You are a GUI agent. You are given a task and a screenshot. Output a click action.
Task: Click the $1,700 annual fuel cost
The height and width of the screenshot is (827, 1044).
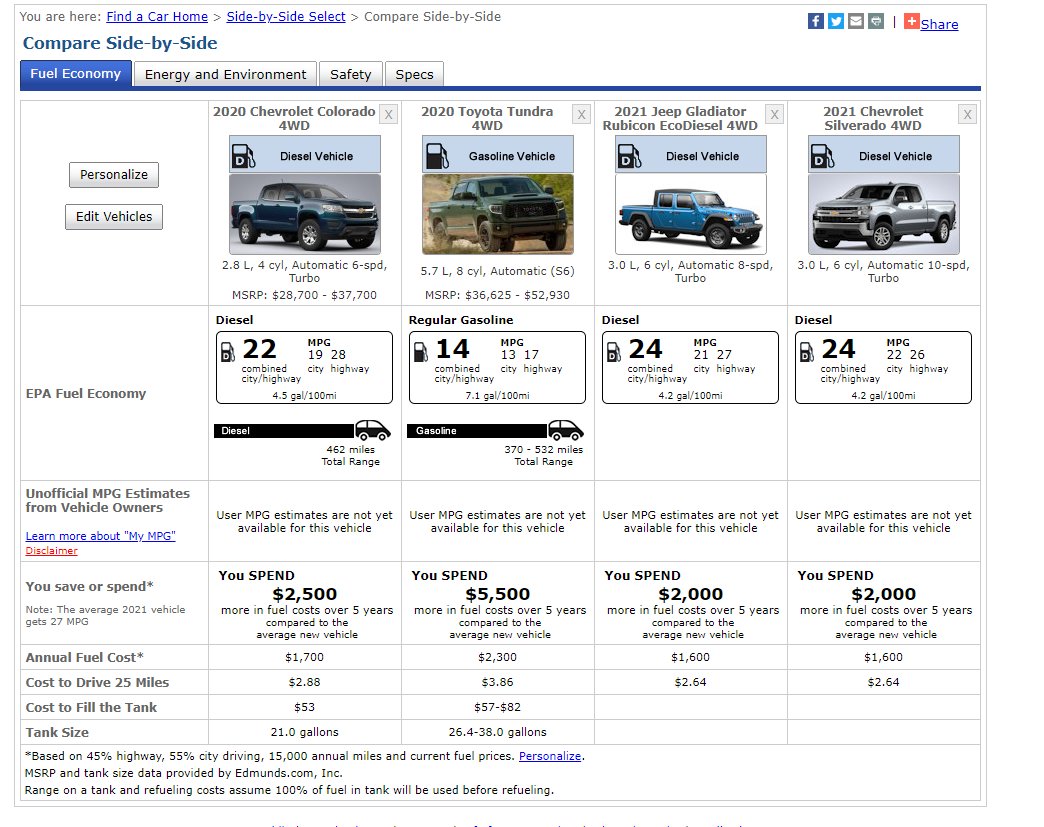coord(304,657)
